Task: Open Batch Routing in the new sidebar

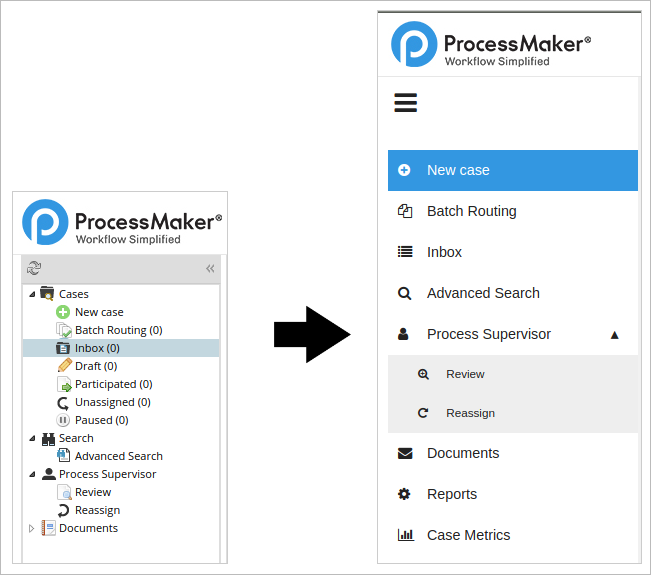Action: [471, 211]
